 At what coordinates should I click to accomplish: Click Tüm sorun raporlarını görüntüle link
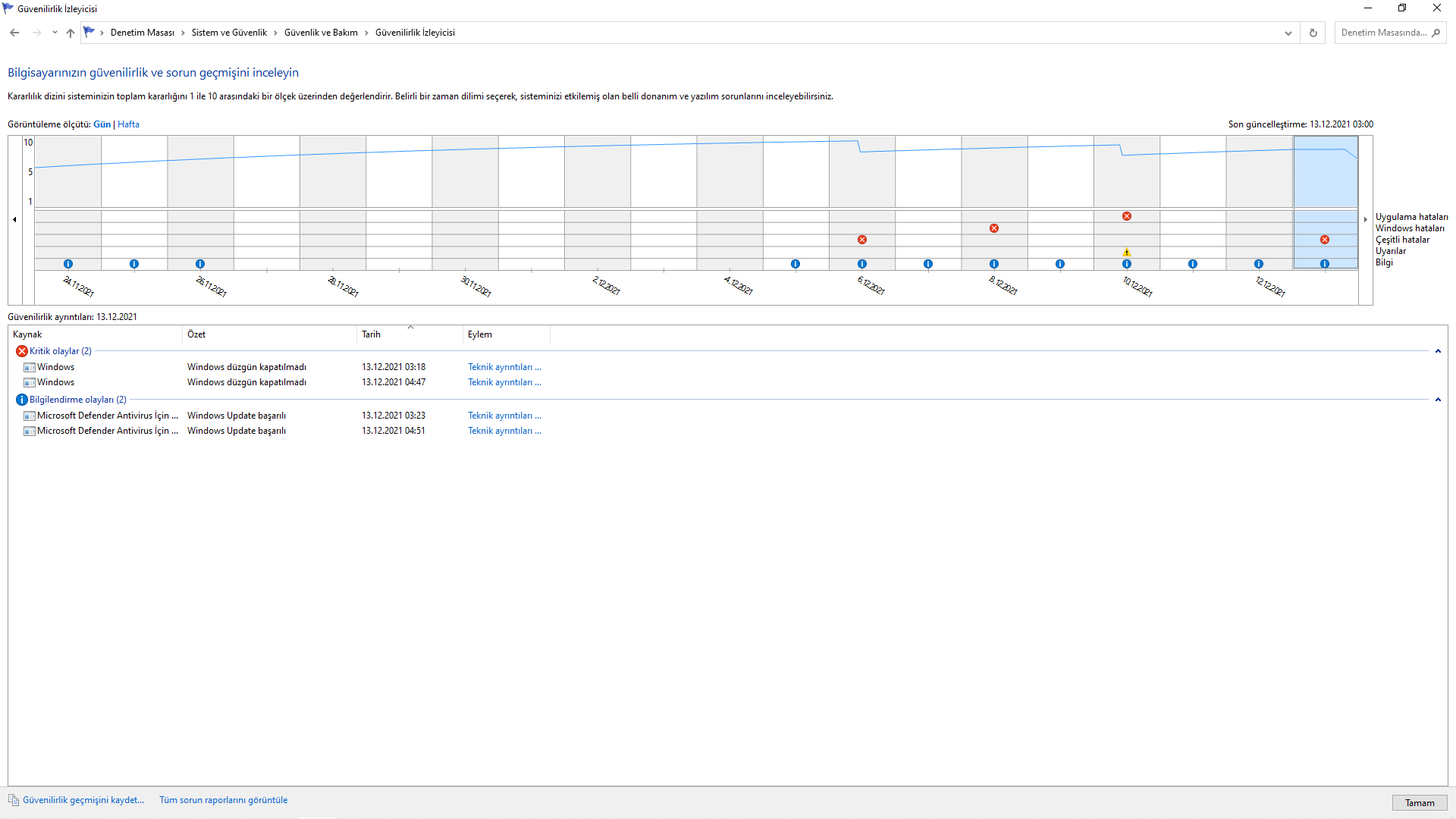coord(223,800)
